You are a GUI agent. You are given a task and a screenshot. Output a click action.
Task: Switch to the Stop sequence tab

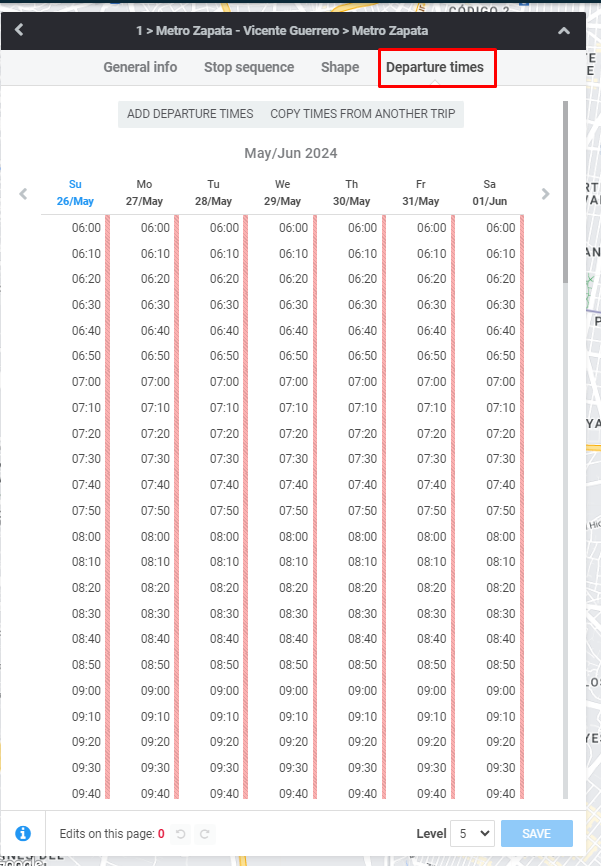(x=249, y=67)
